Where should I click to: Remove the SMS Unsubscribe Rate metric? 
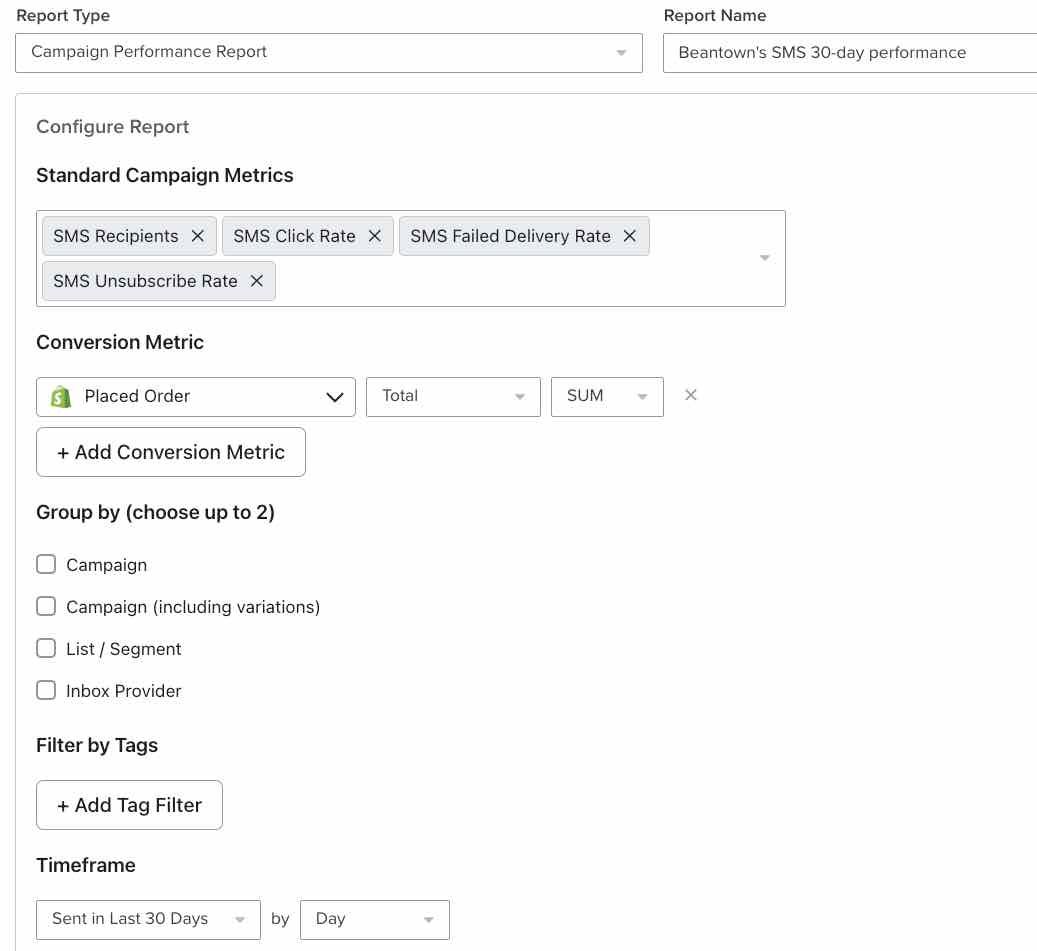256,280
